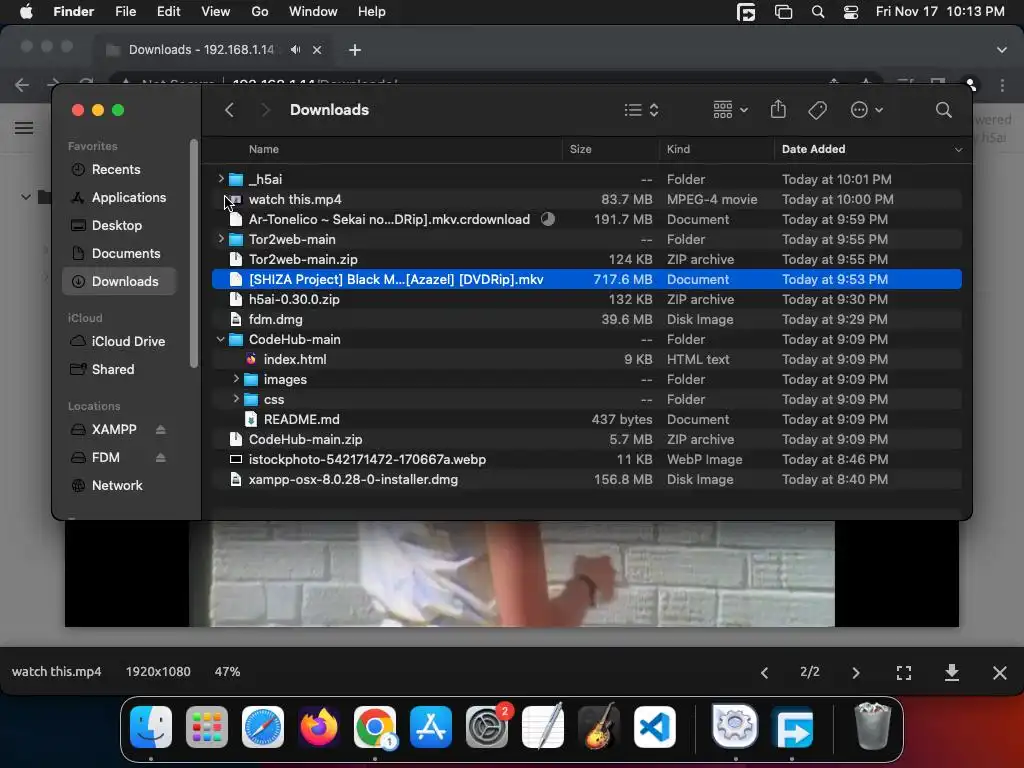Open Spotlight search in the menu bar

coord(818,12)
